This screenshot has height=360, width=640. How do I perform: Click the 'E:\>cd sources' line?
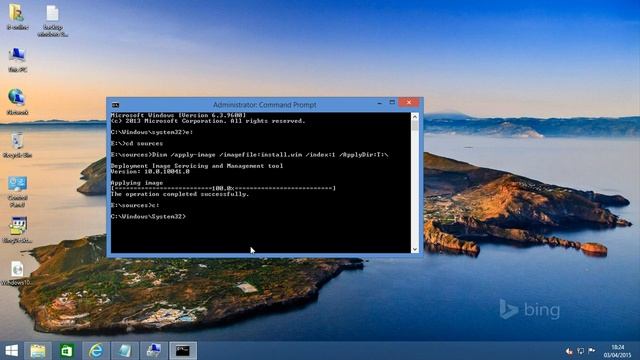[x=137, y=144]
